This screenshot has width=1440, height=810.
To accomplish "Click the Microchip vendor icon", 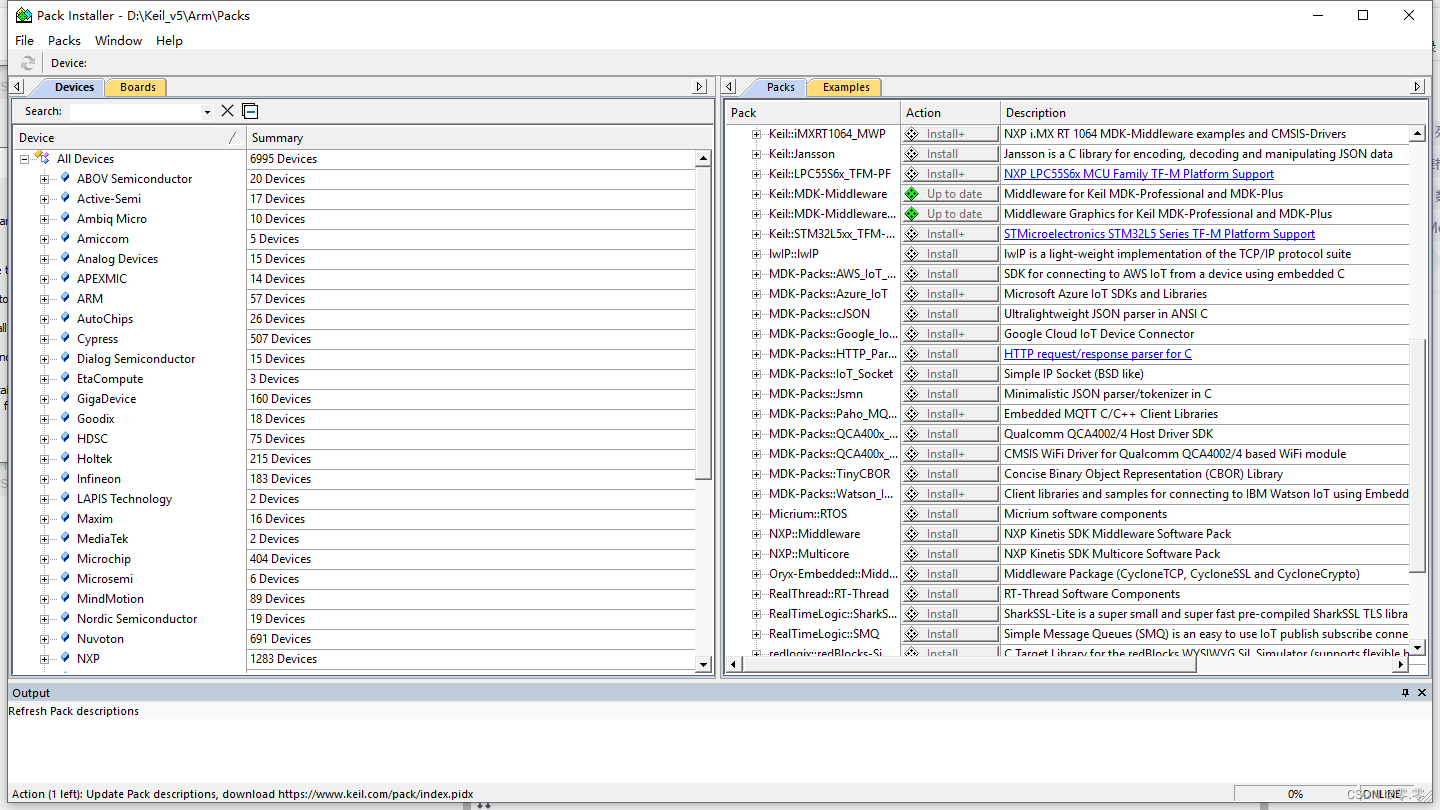I will [66, 558].
